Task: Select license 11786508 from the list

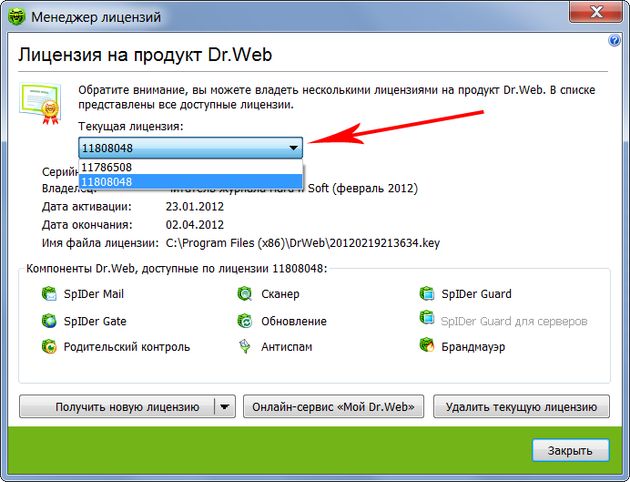Action: pos(190,167)
